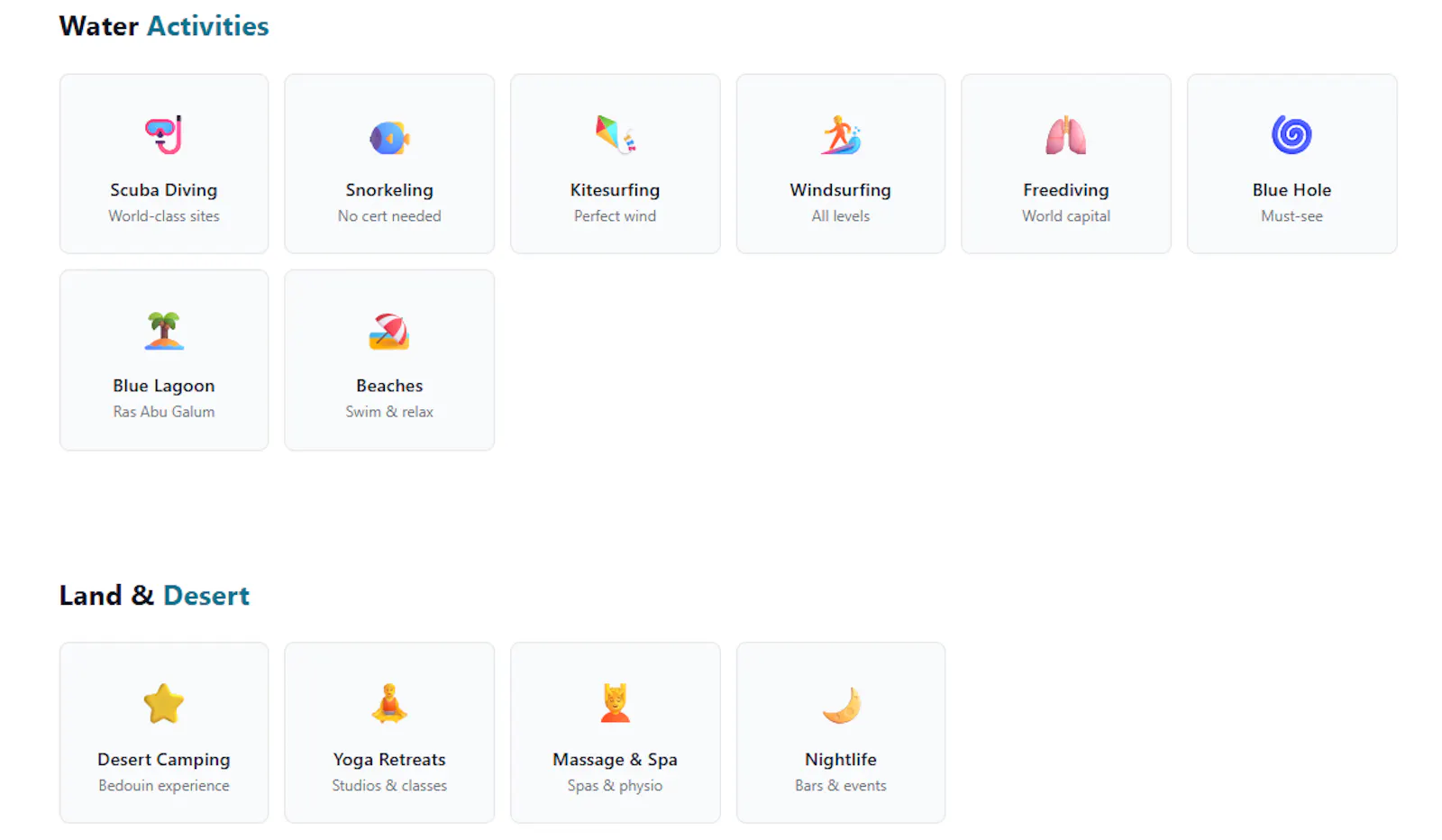Click the "Studios & classes" subtitle
The height and width of the screenshot is (840, 1442).
pyautogui.click(x=389, y=786)
